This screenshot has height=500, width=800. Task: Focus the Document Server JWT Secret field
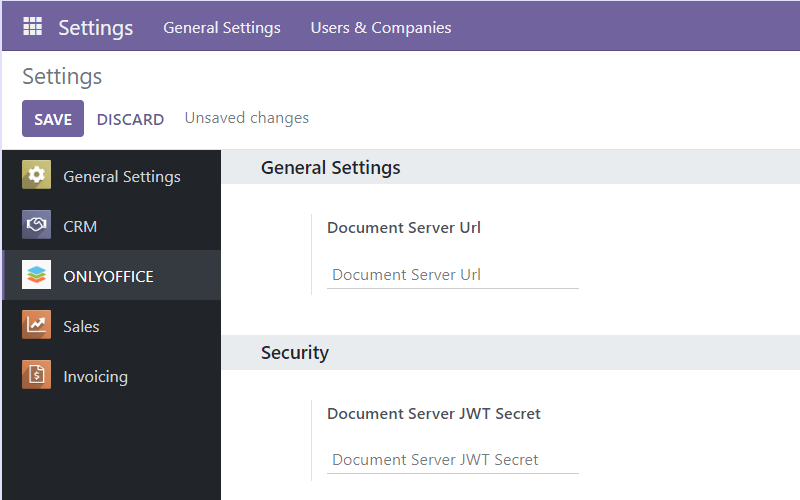pyautogui.click(x=453, y=459)
